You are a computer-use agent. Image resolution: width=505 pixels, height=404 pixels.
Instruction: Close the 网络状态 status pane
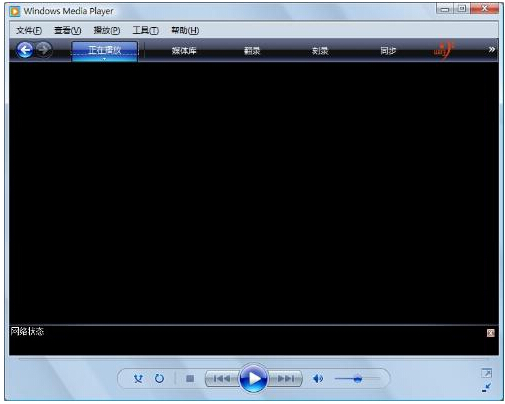490,333
